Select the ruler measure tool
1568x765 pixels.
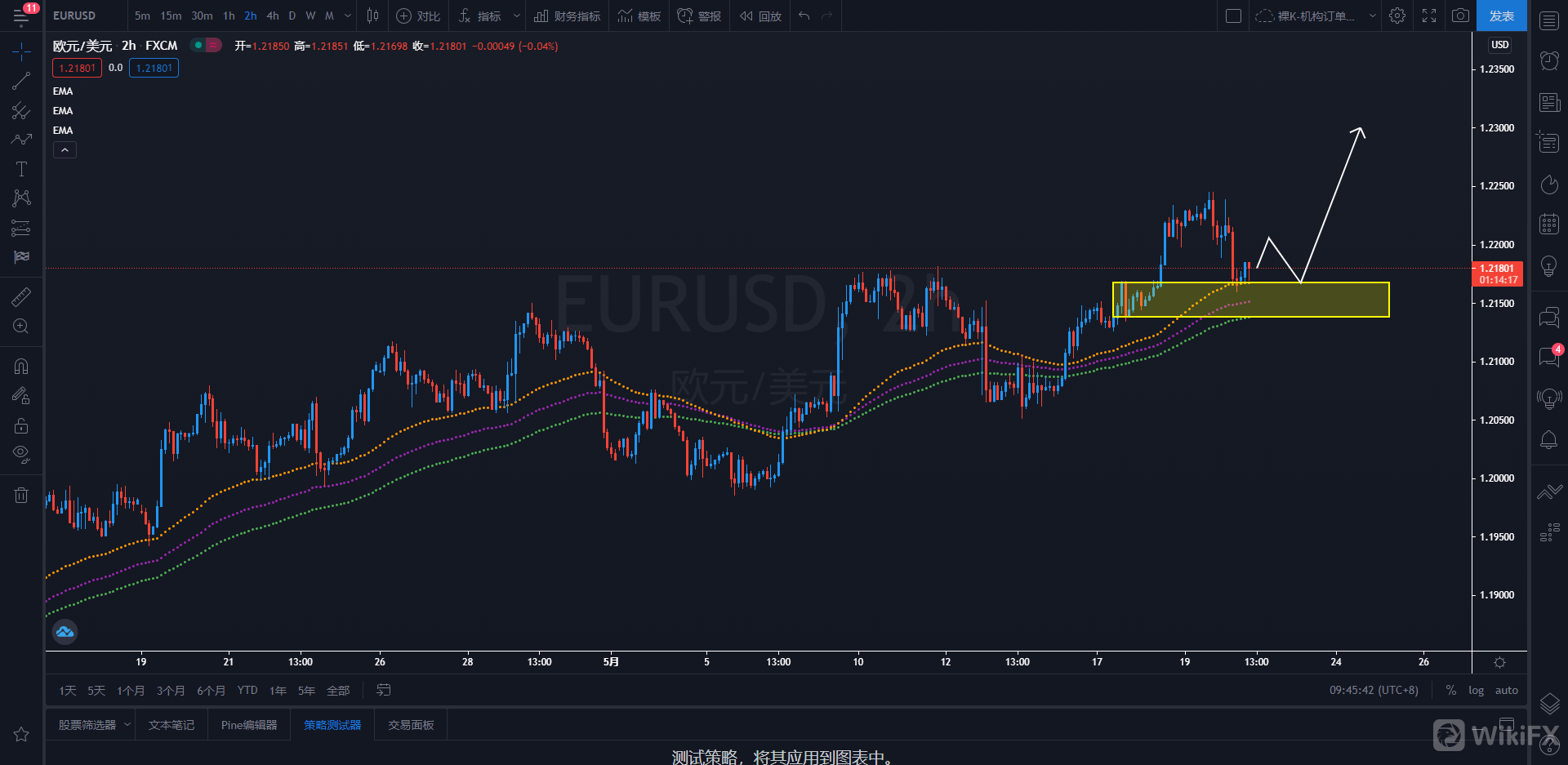[21, 297]
